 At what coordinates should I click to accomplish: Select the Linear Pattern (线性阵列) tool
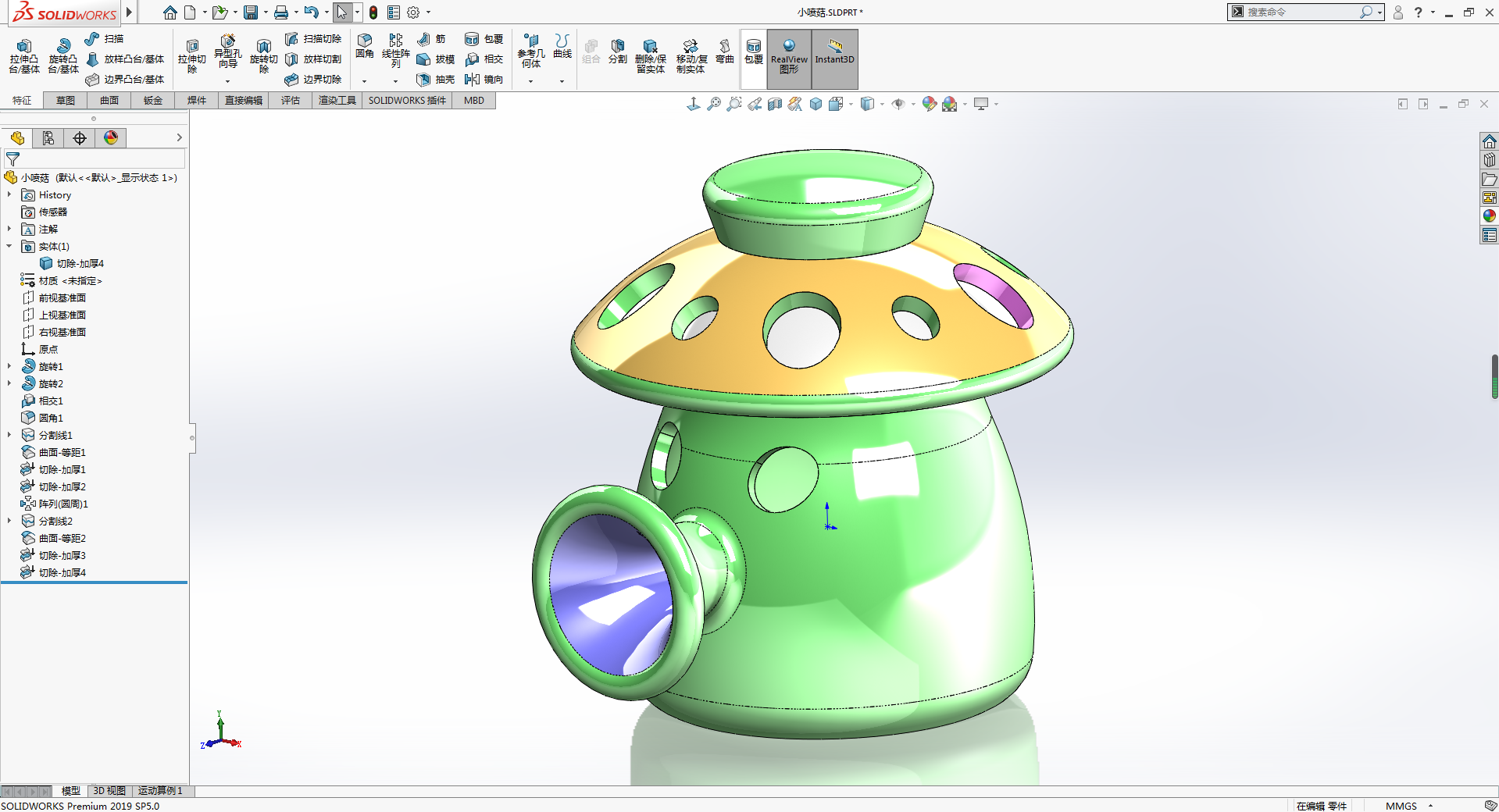pyautogui.click(x=396, y=52)
